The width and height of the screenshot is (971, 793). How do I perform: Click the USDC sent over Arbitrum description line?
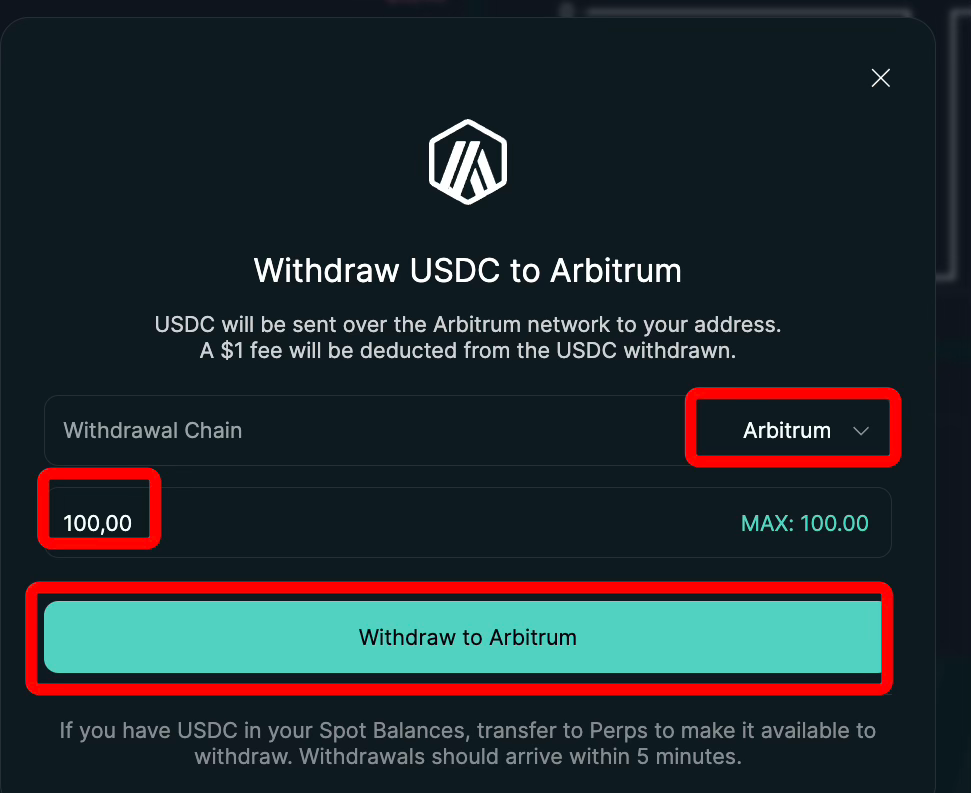point(468,325)
